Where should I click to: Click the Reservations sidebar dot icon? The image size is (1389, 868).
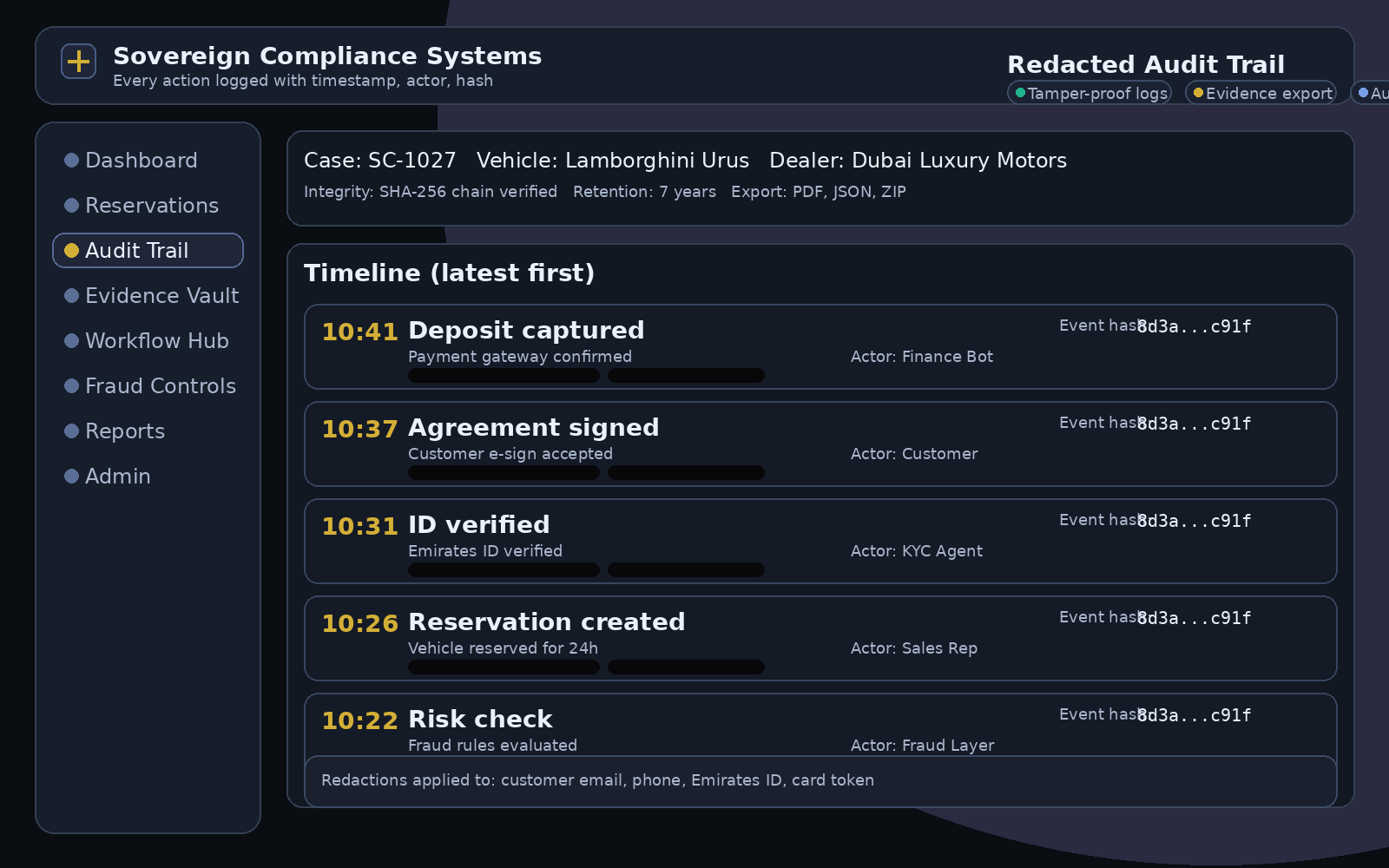click(72, 206)
